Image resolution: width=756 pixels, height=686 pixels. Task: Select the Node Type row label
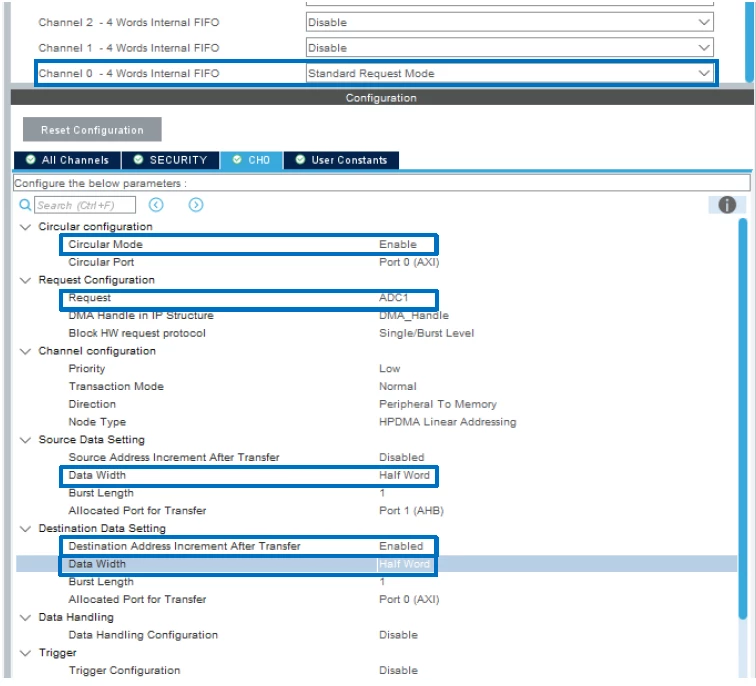point(97,422)
